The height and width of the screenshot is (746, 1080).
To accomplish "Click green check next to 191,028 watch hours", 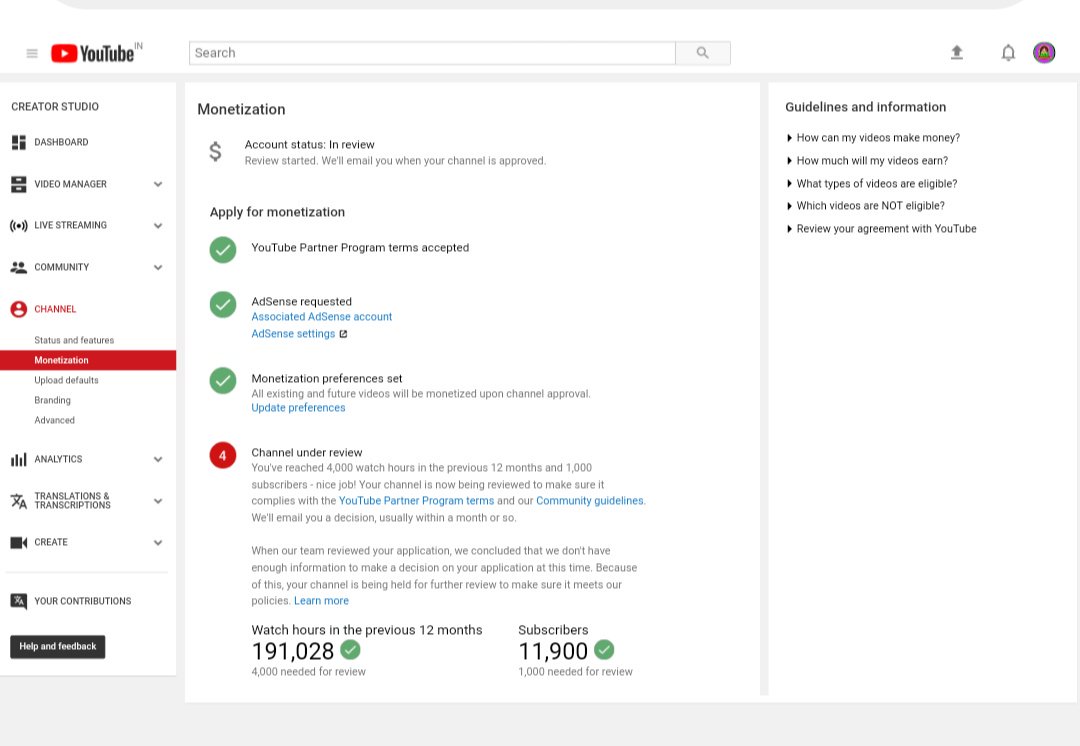I will click(351, 650).
